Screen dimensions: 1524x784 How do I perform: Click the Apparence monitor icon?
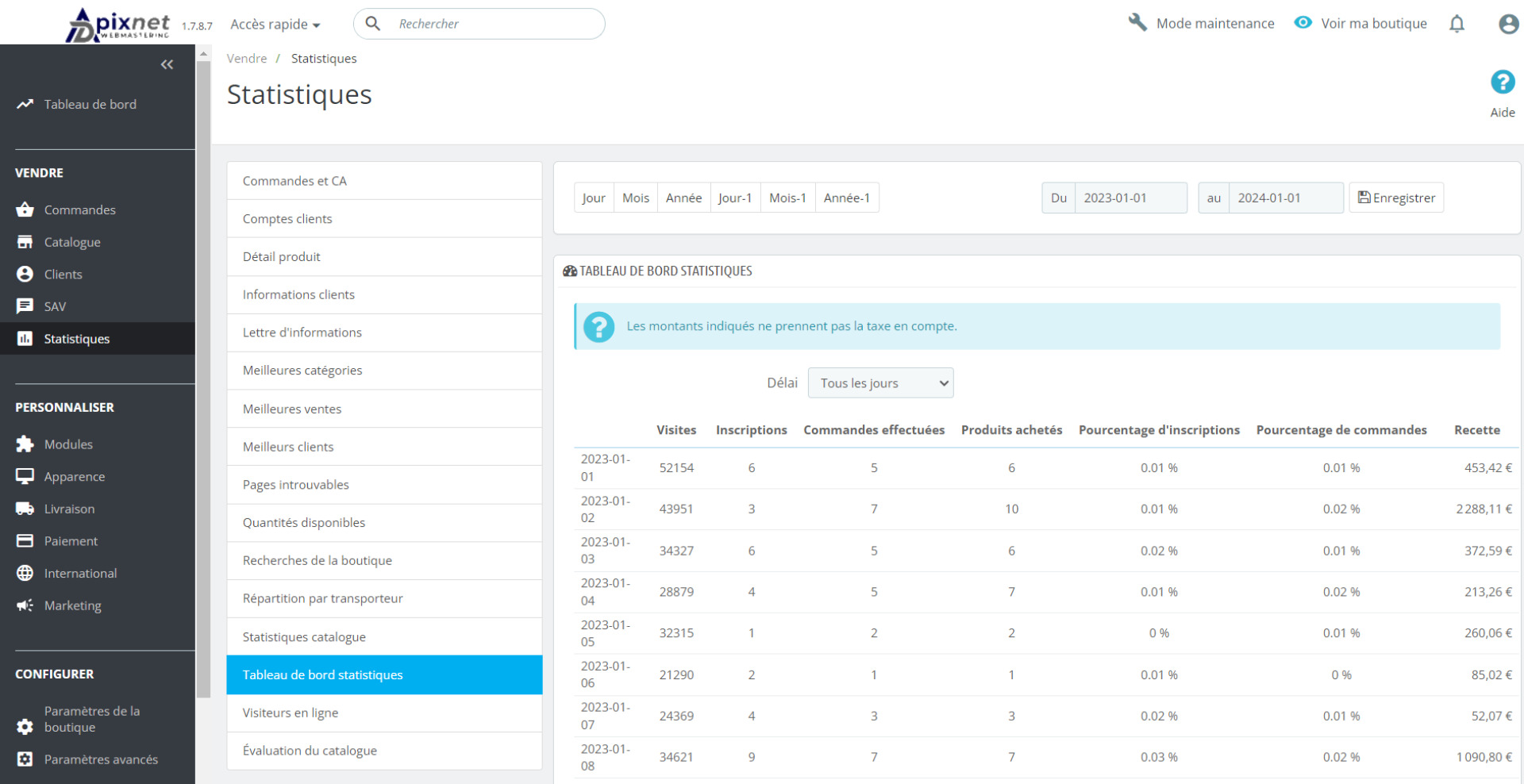(x=25, y=476)
